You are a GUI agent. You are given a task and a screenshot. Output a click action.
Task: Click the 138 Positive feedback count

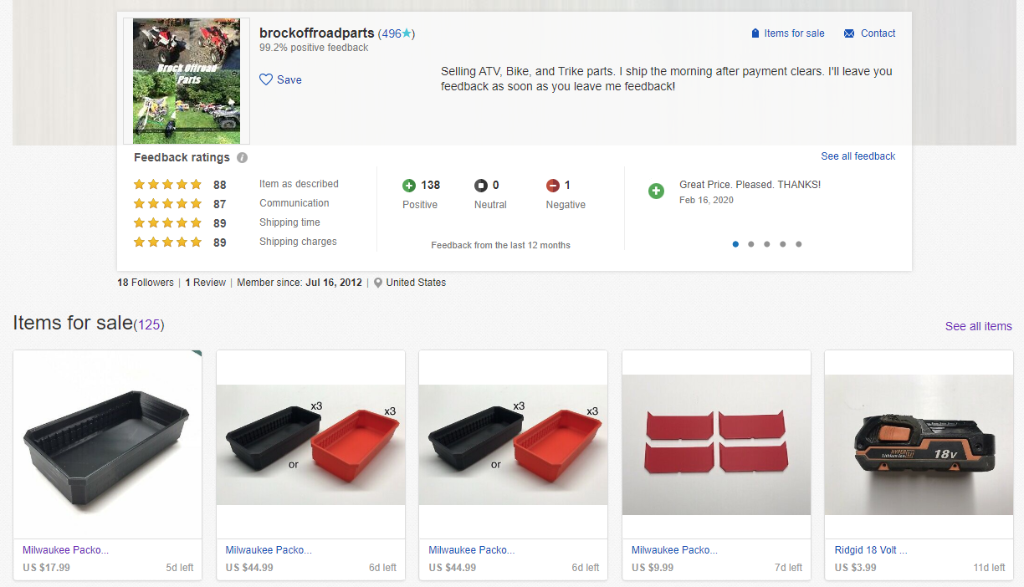(x=430, y=185)
